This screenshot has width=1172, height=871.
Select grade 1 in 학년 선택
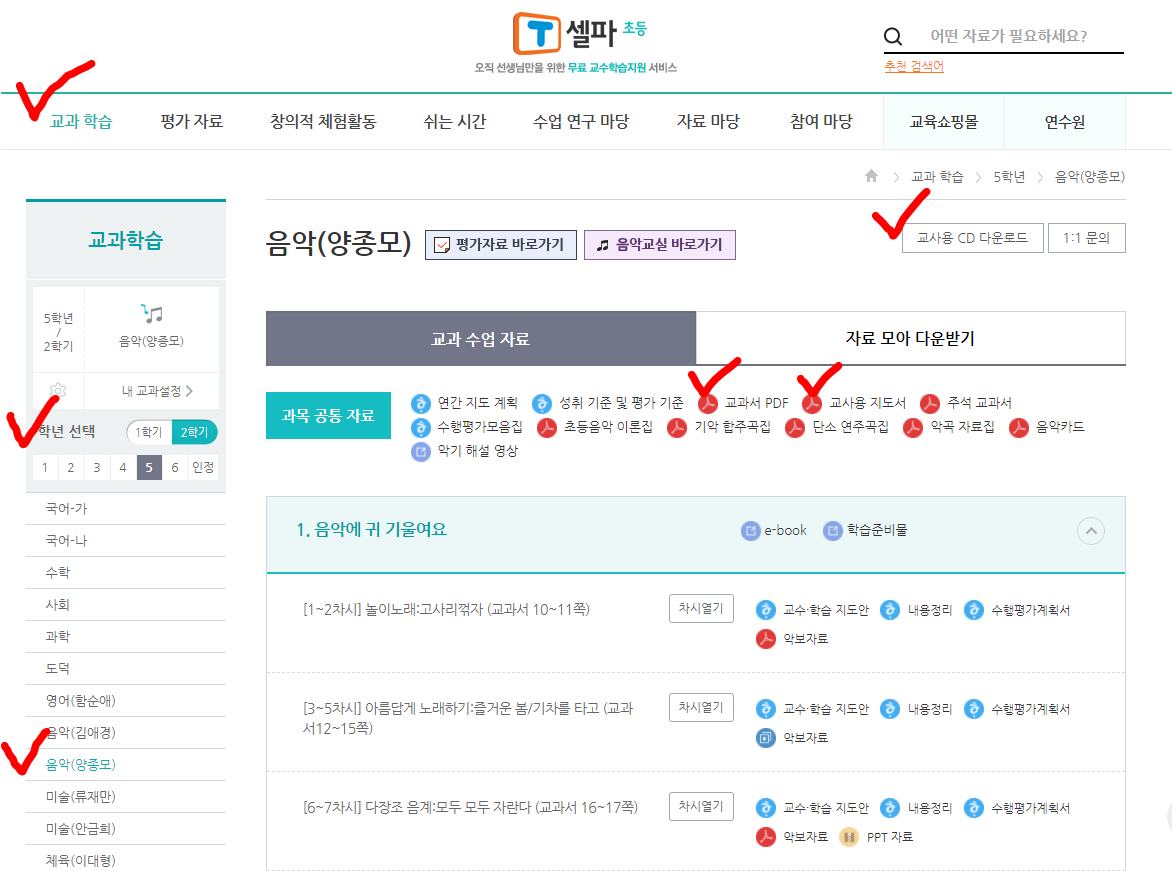[x=45, y=467]
